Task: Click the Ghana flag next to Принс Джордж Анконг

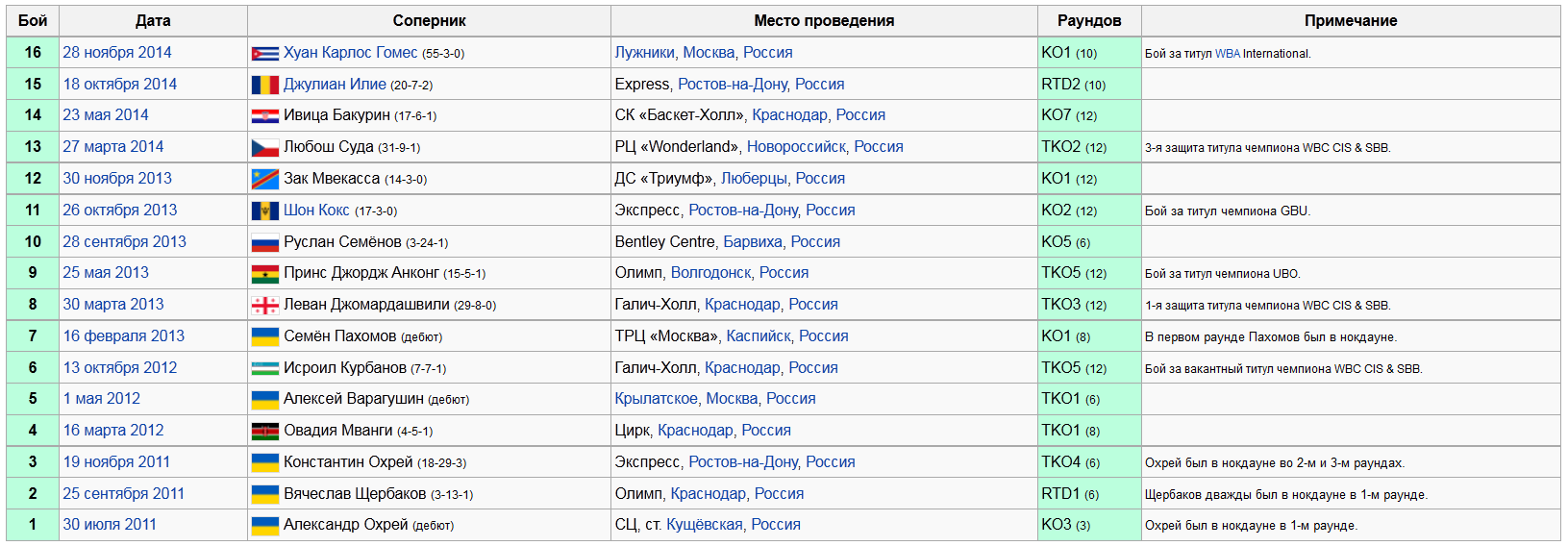Action: coord(264,274)
